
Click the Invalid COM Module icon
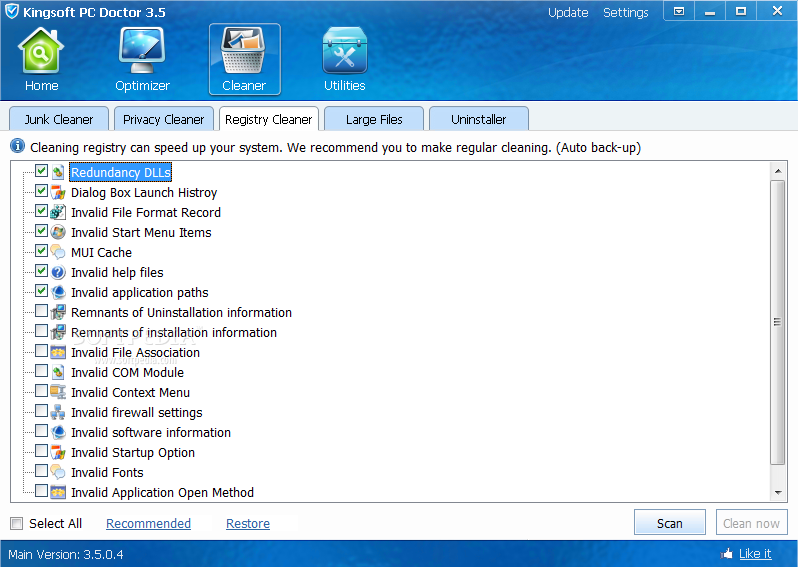pos(58,372)
